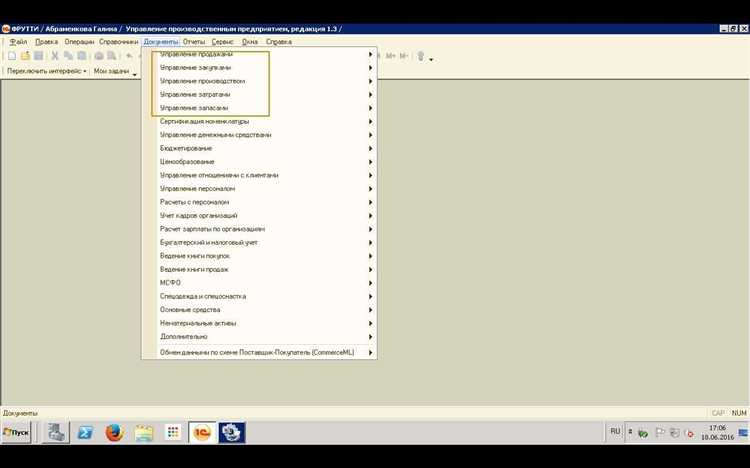
Task: Launch PowerShell from the taskbar
Action: (86, 433)
